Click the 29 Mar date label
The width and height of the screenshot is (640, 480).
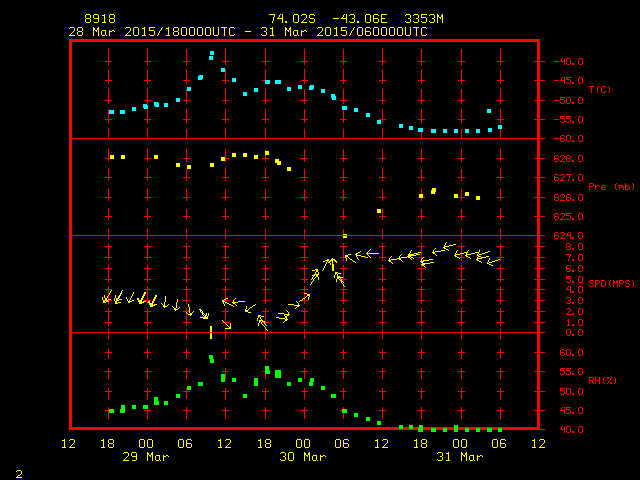pos(146,457)
